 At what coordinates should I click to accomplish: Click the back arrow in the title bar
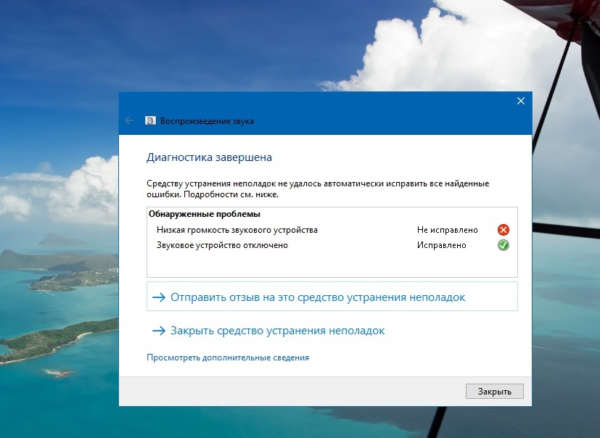(129, 120)
